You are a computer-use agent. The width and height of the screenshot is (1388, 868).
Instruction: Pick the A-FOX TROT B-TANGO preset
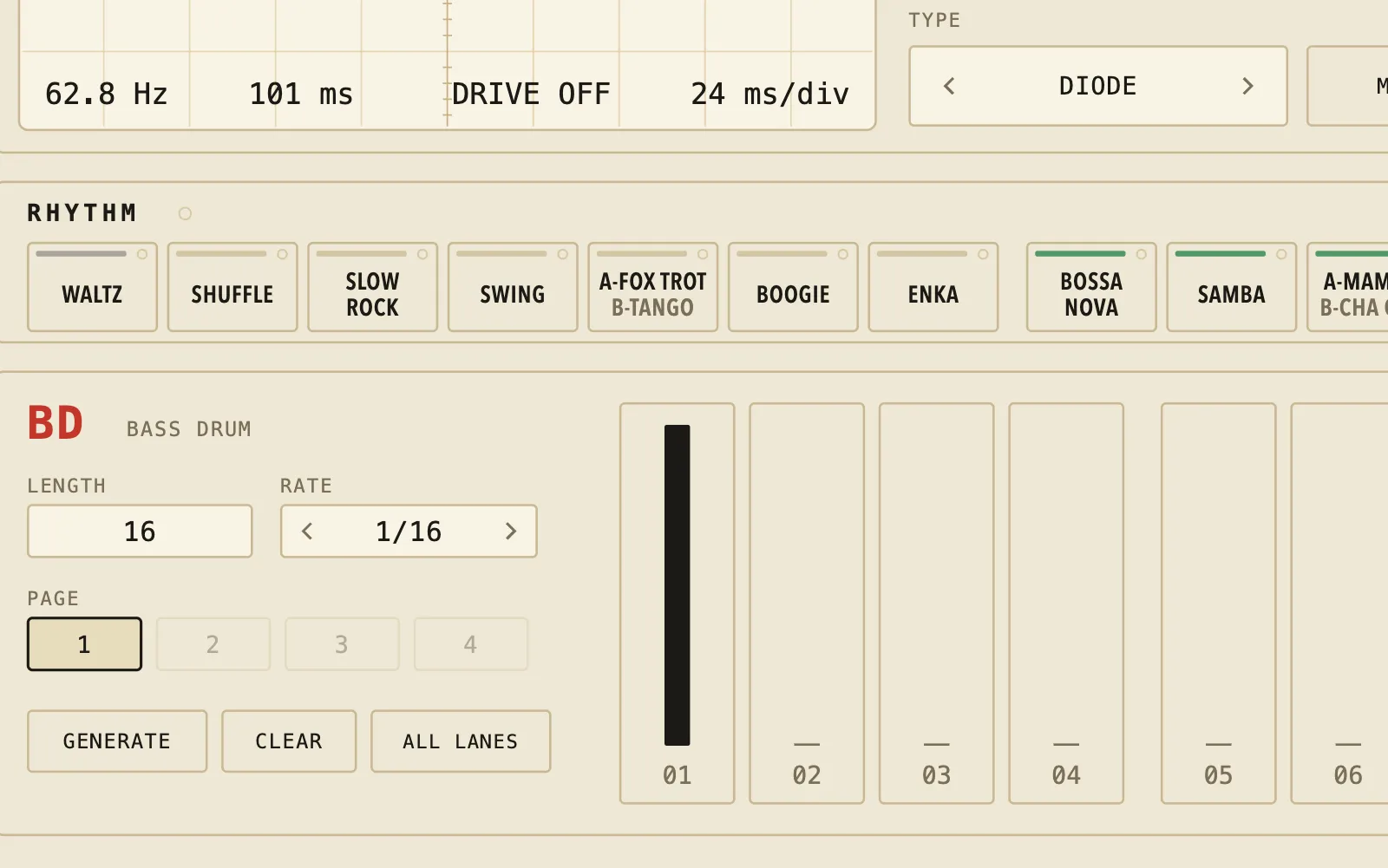pos(653,287)
